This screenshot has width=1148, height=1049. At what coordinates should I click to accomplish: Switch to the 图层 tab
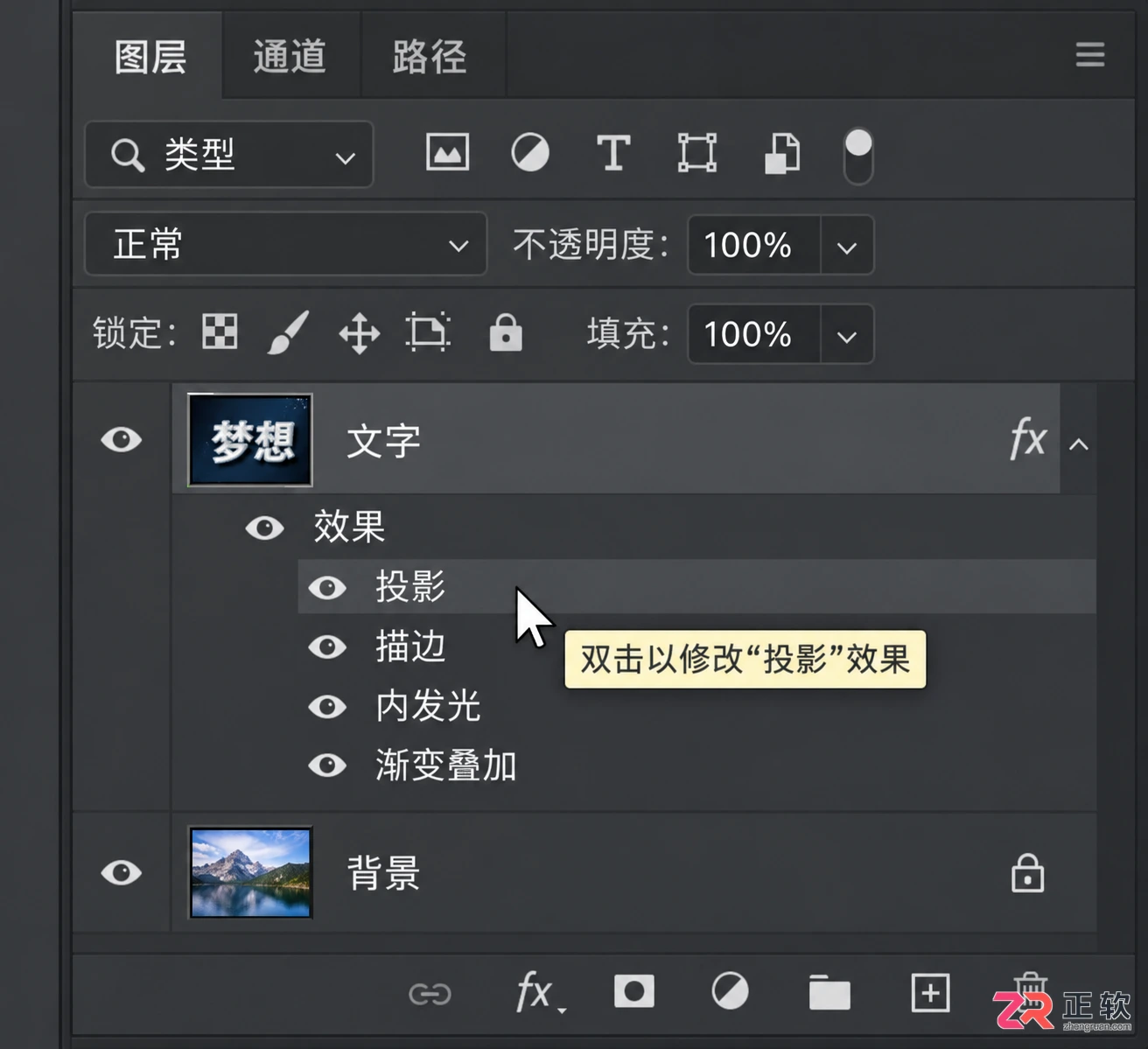(150, 57)
